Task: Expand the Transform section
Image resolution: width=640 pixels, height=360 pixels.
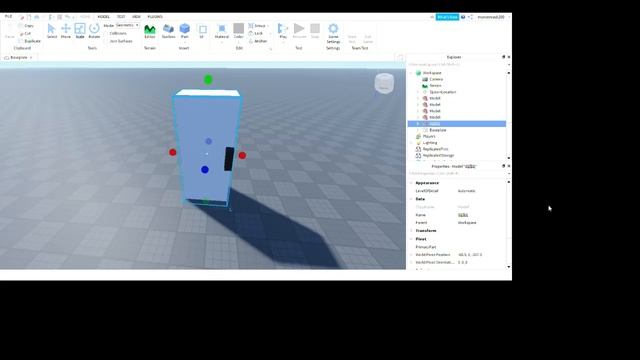Action: pos(411,231)
